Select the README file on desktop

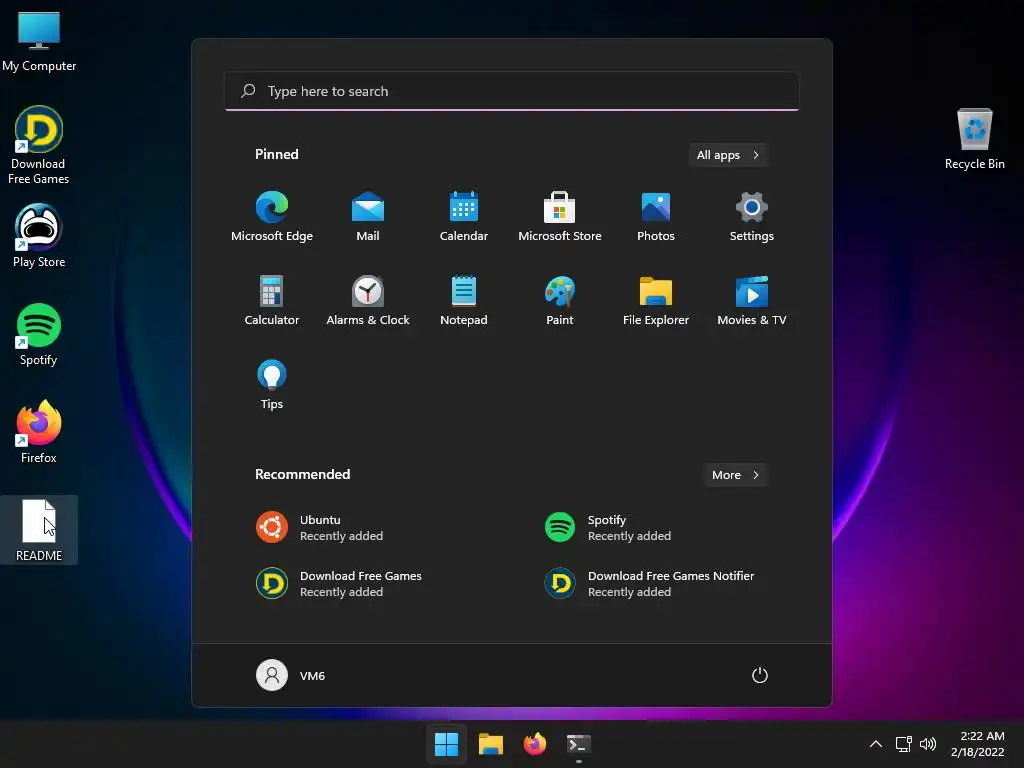[39, 530]
